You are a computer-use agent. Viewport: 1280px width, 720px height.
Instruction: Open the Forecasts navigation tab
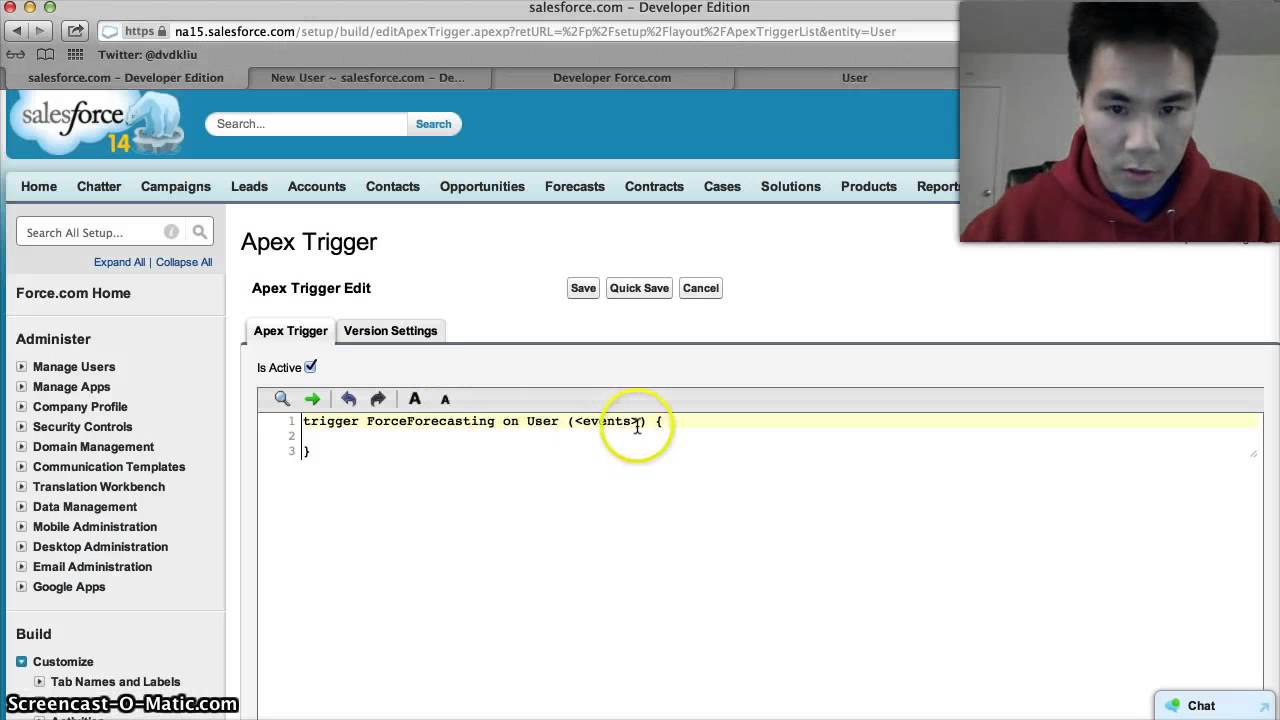(x=575, y=187)
